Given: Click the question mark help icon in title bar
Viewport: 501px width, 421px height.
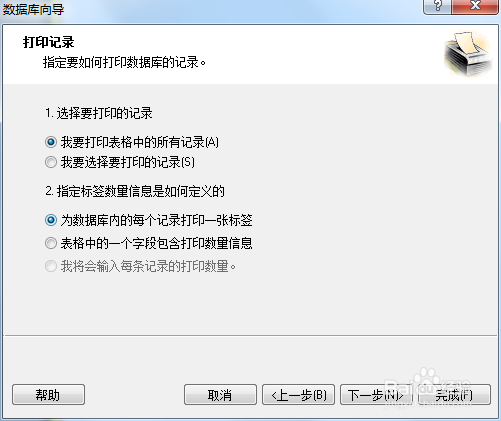Looking at the screenshot, I should click(437, 7).
